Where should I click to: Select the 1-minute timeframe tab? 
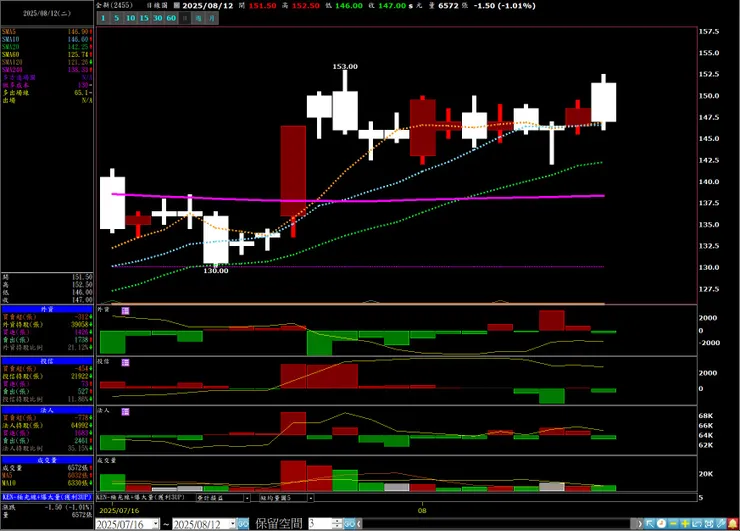pos(103,18)
